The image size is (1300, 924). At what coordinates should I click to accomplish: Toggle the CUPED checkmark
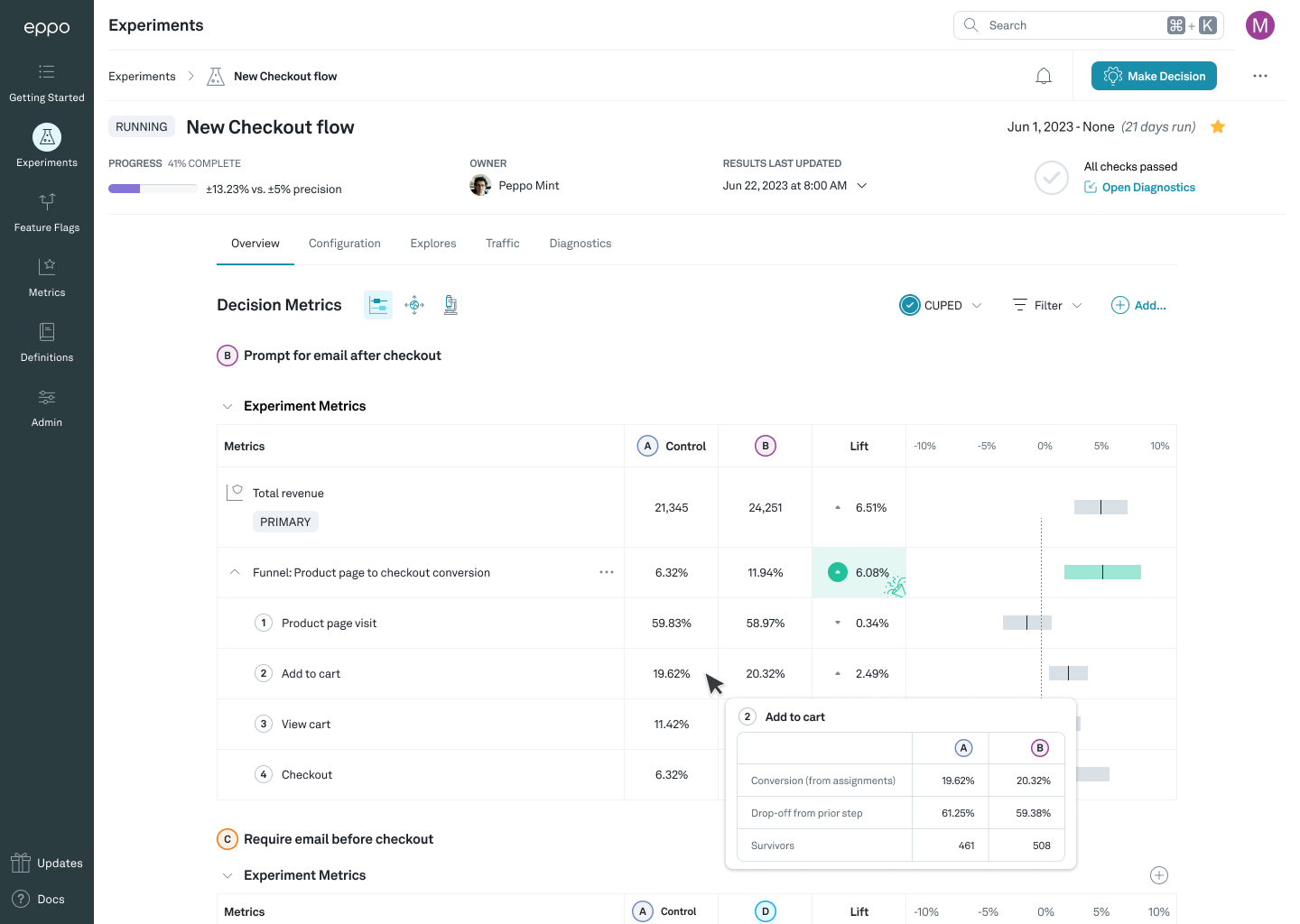pyautogui.click(x=910, y=305)
